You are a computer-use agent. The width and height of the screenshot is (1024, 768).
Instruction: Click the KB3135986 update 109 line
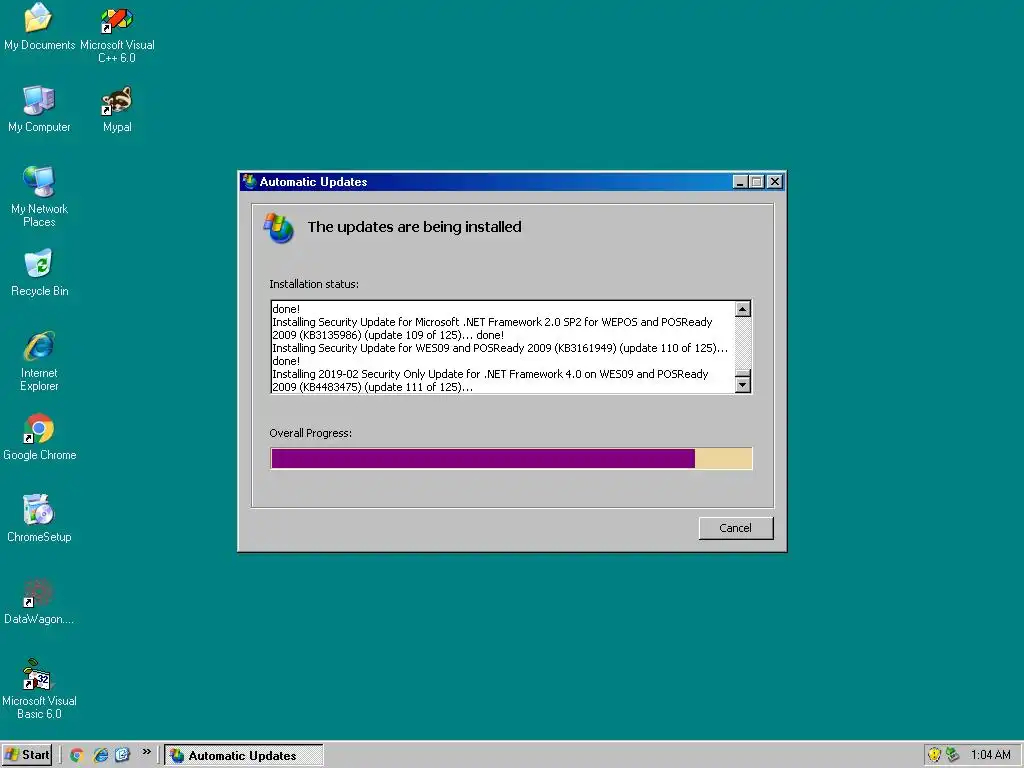[492, 328]
